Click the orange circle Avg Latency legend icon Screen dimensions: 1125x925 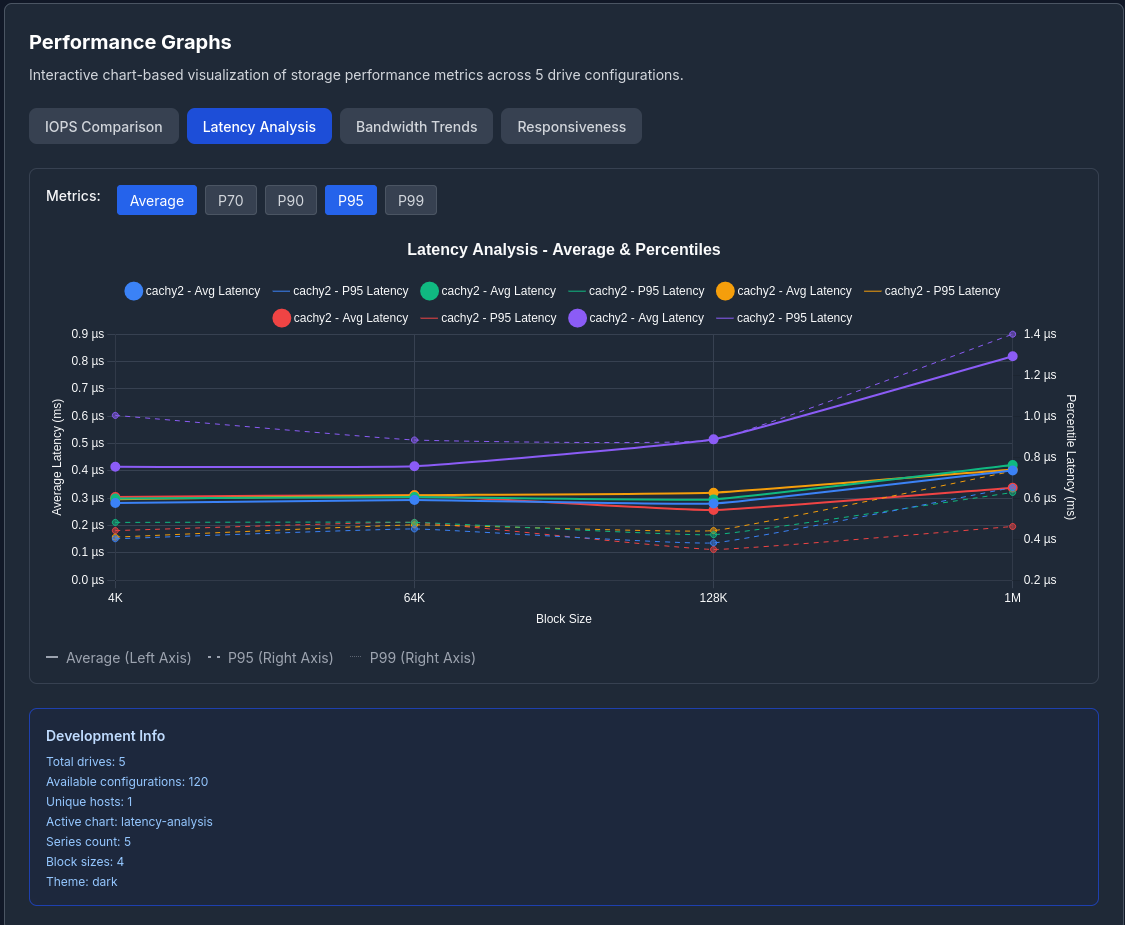pyautogui.click(x=725, y=291)
